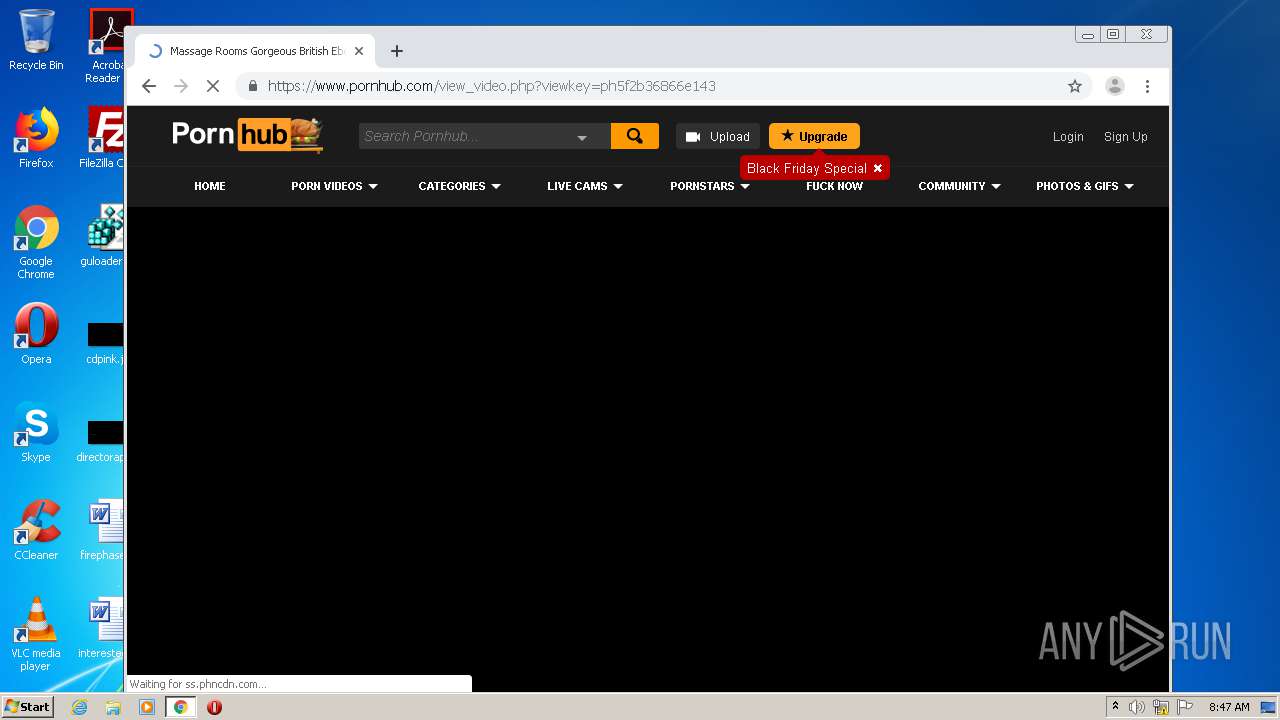Expand the PHOTOS & GIFS menu
The width and height of the screenshot is (1280, 720).
tap(1085, 186)
